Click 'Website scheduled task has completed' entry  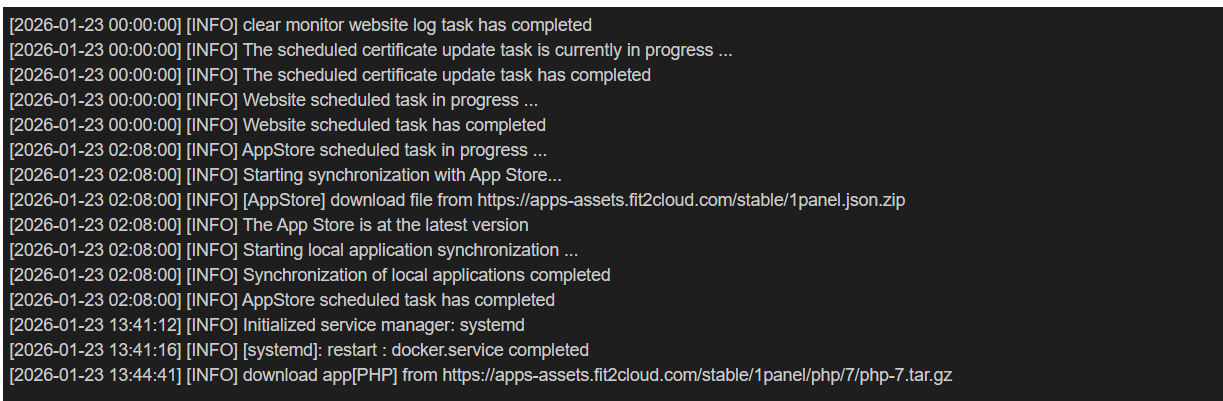click(394, 125)
